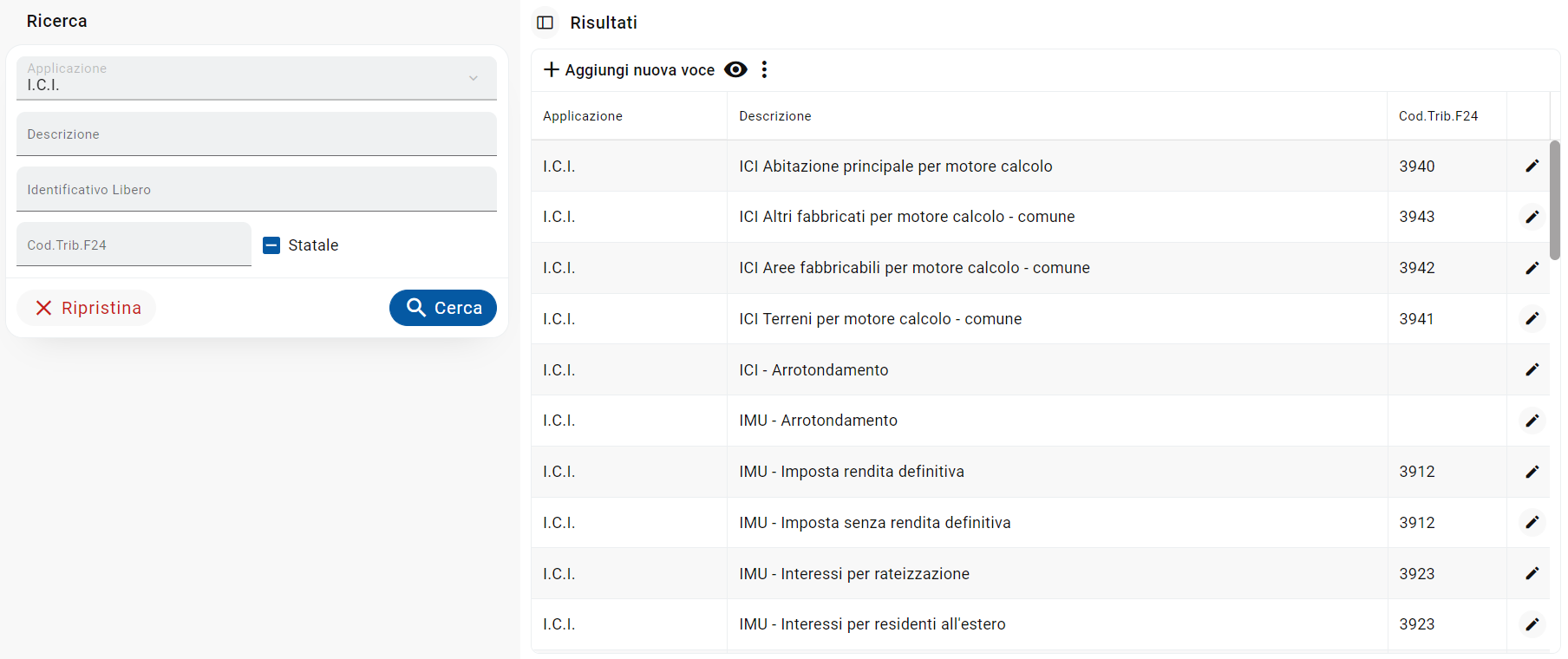Edit the ICI - Arrotondamento row

pyautogui.click(x=1532, y=369)
